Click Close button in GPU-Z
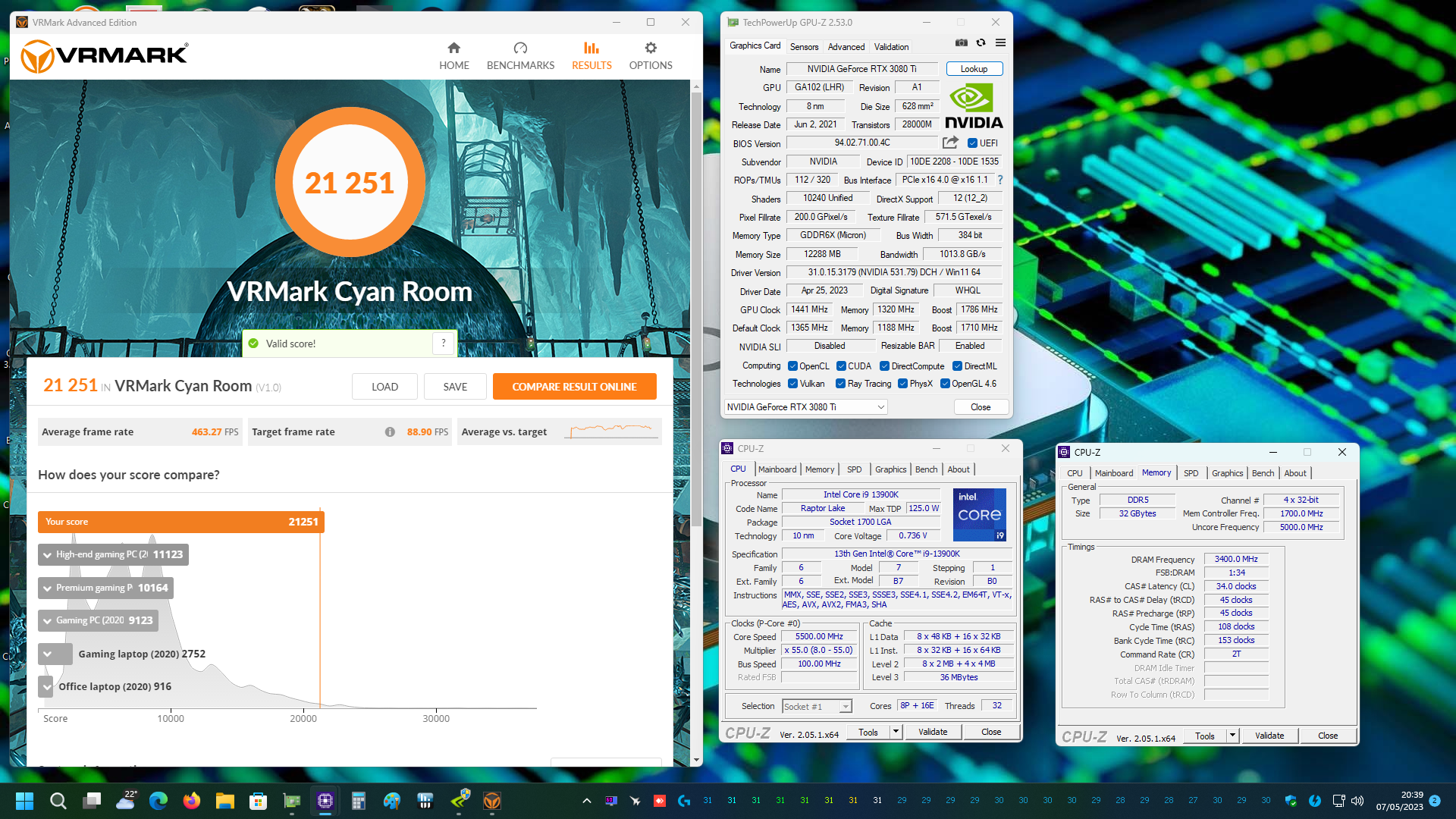 (x=981, y=407)
